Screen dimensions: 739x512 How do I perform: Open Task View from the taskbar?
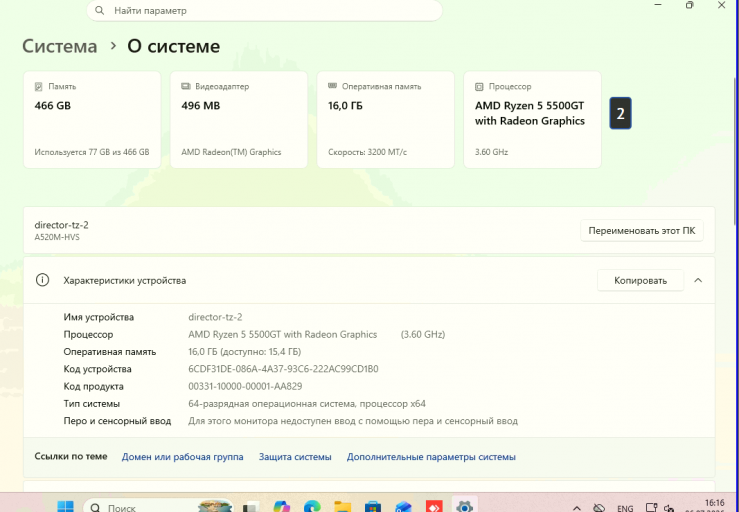pyautogui.click(x=251, y=507)
